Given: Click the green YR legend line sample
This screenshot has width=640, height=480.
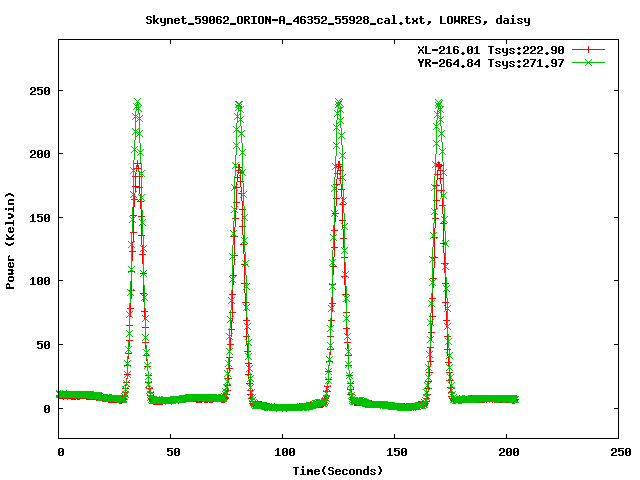Looking at the screenshot, I should 590,63.
